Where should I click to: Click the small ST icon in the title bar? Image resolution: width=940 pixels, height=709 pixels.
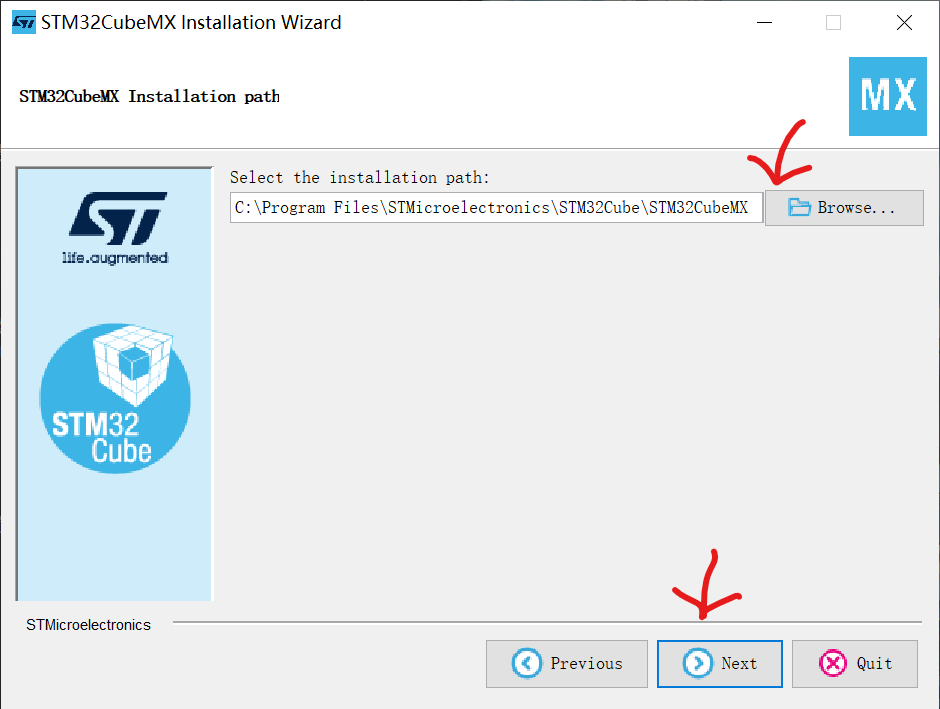point(24,23)
